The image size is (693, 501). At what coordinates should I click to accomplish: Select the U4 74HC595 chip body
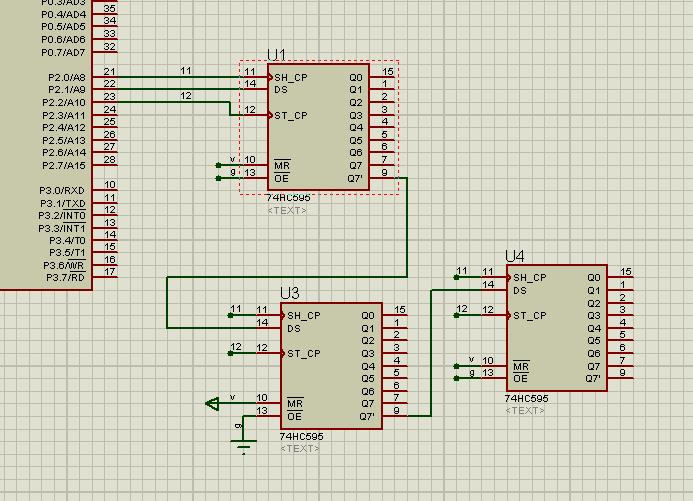click(x=557, y=328)
